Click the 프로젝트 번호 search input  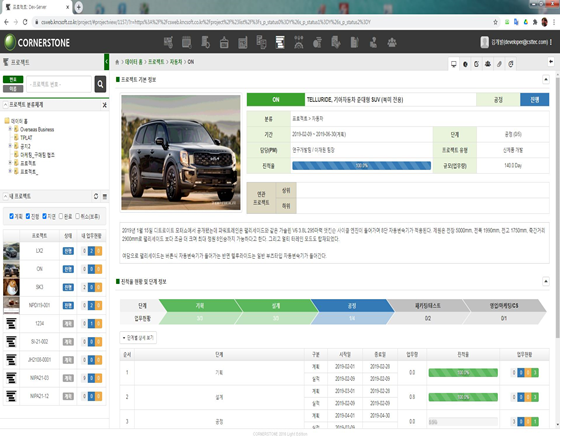59,84
